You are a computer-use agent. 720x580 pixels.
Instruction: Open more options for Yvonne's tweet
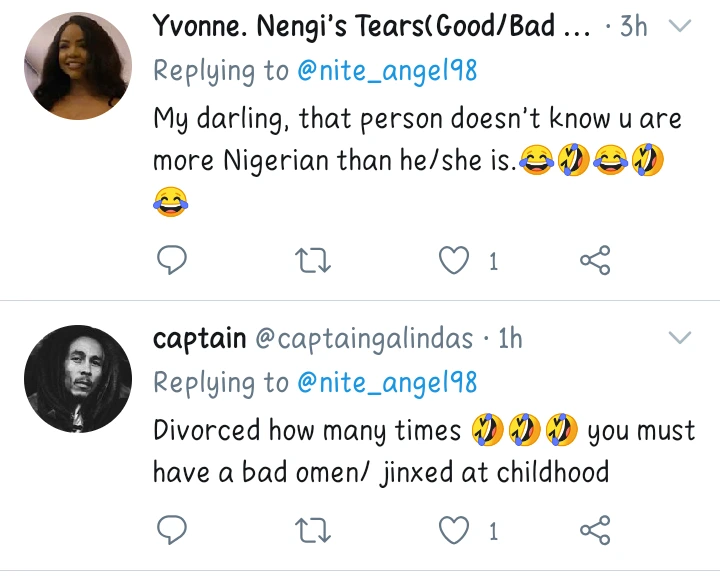point(679,27)
